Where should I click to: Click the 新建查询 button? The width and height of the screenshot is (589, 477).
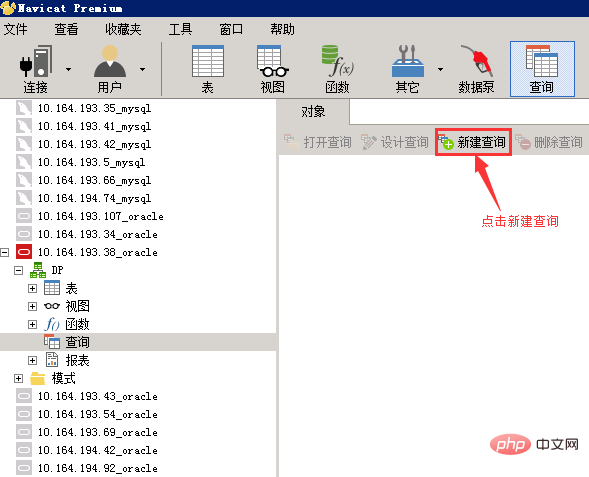coord(473,142)
